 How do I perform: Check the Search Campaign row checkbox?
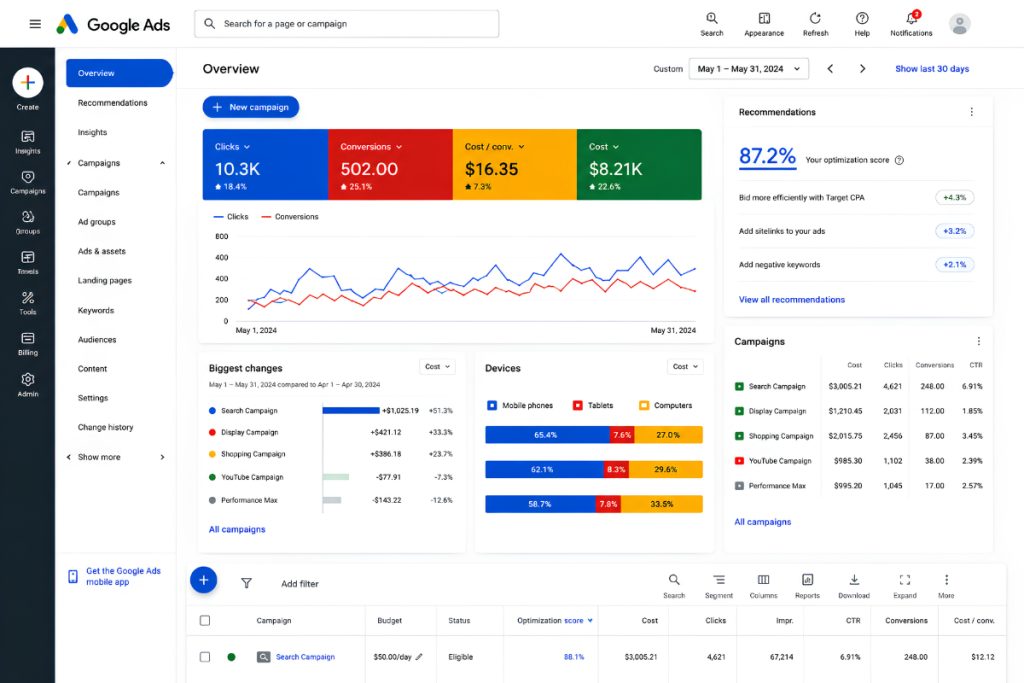[205, 657]
